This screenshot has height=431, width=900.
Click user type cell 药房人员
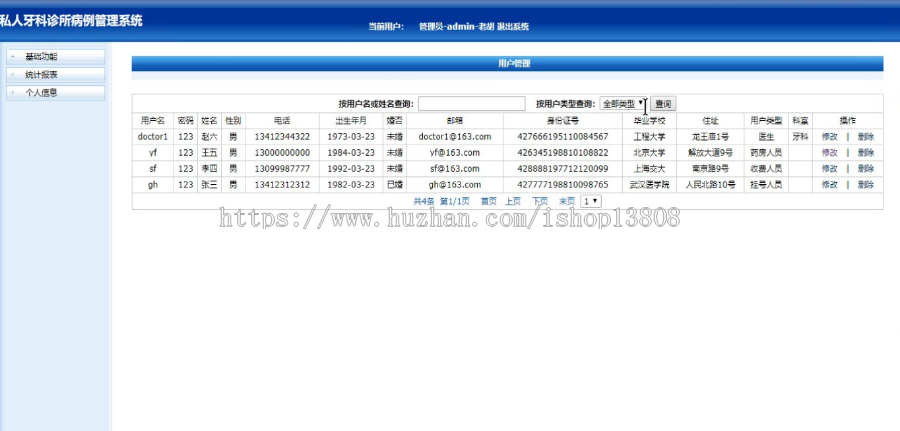766,153
